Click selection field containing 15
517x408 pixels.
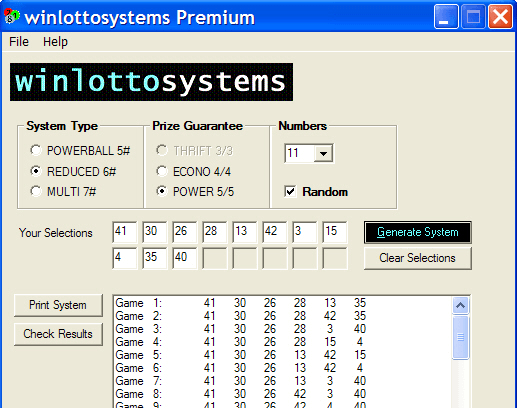[x=335, y=232]
